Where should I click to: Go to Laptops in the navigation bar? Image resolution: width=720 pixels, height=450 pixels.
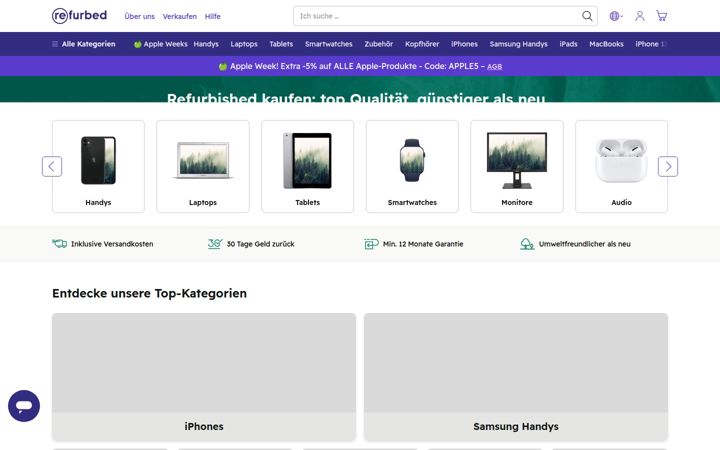244,44
